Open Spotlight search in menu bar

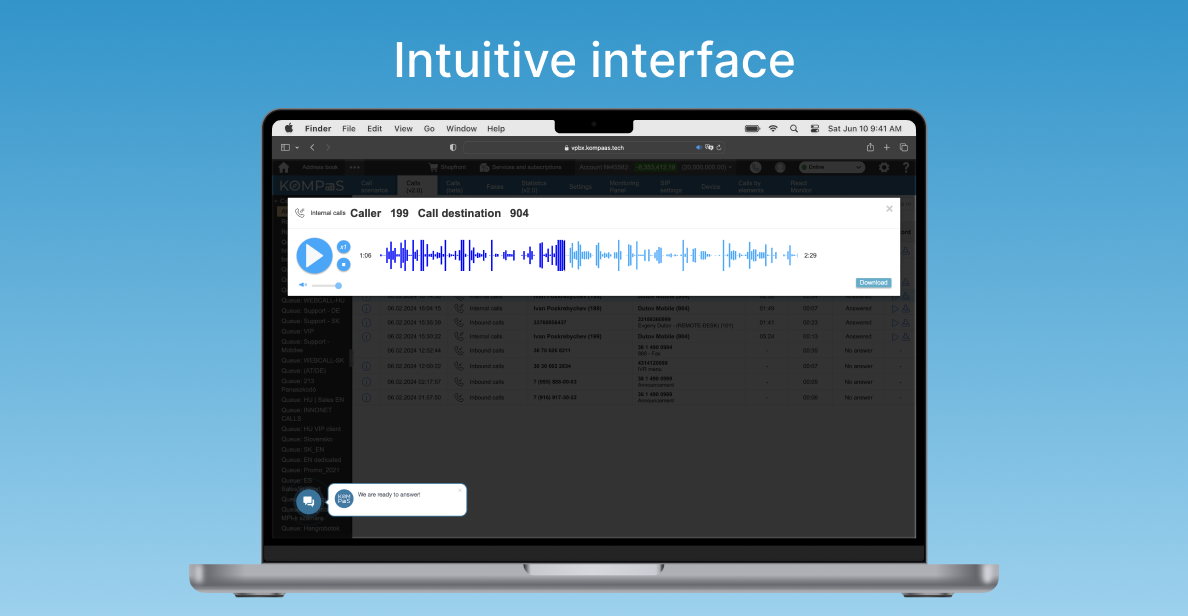[x=794, y=129]
